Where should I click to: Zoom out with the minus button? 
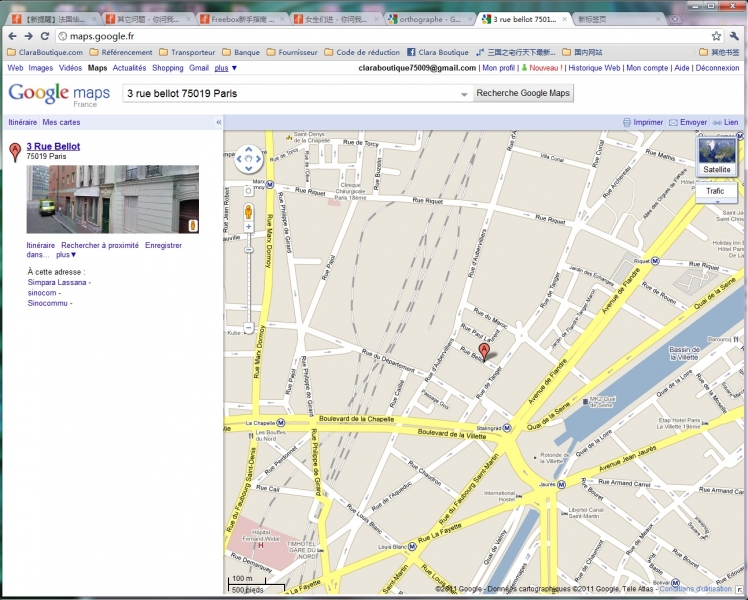click(249, 328)
